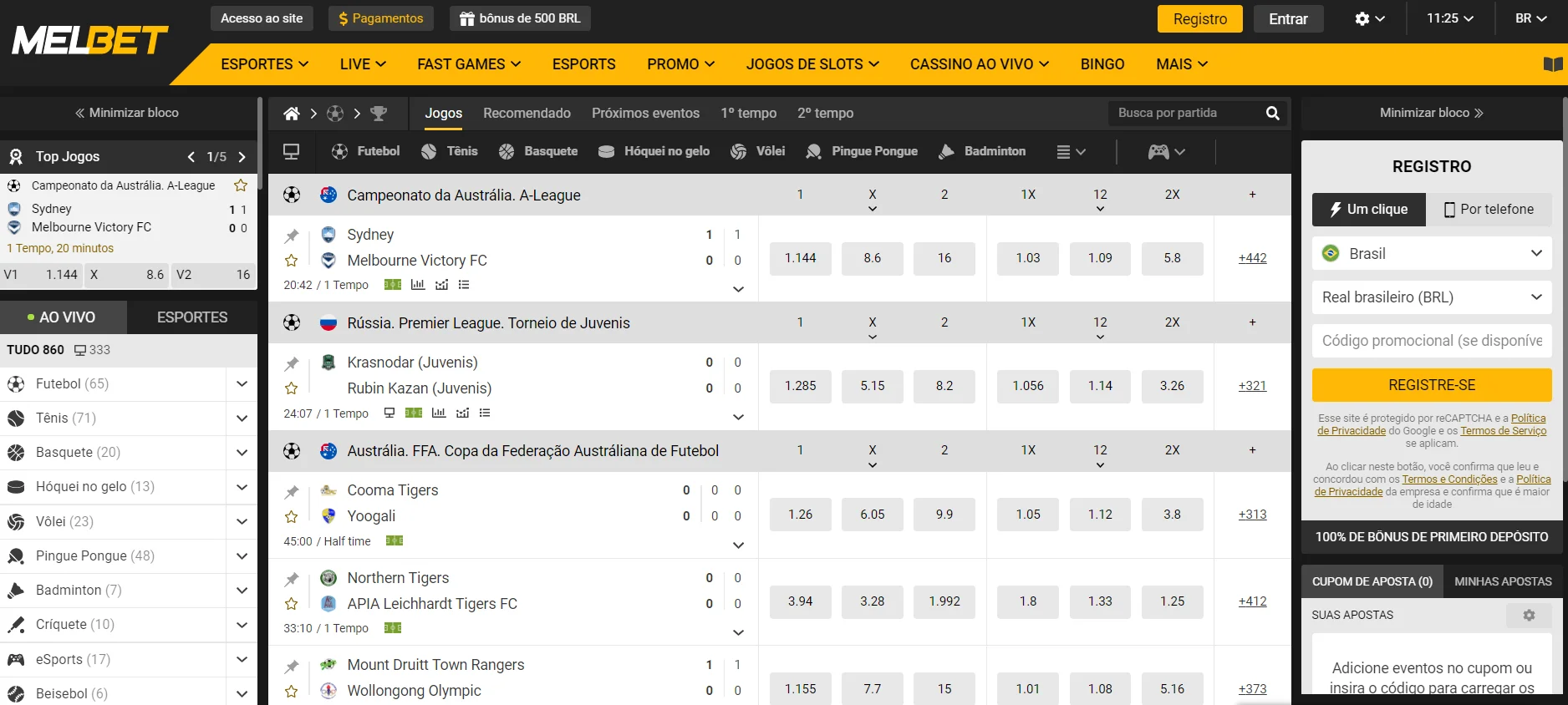Open the Brasil country dropdown
The height and width of the screenshot is (705, 1568).
pyautogui.click(x=1432, y=254)
